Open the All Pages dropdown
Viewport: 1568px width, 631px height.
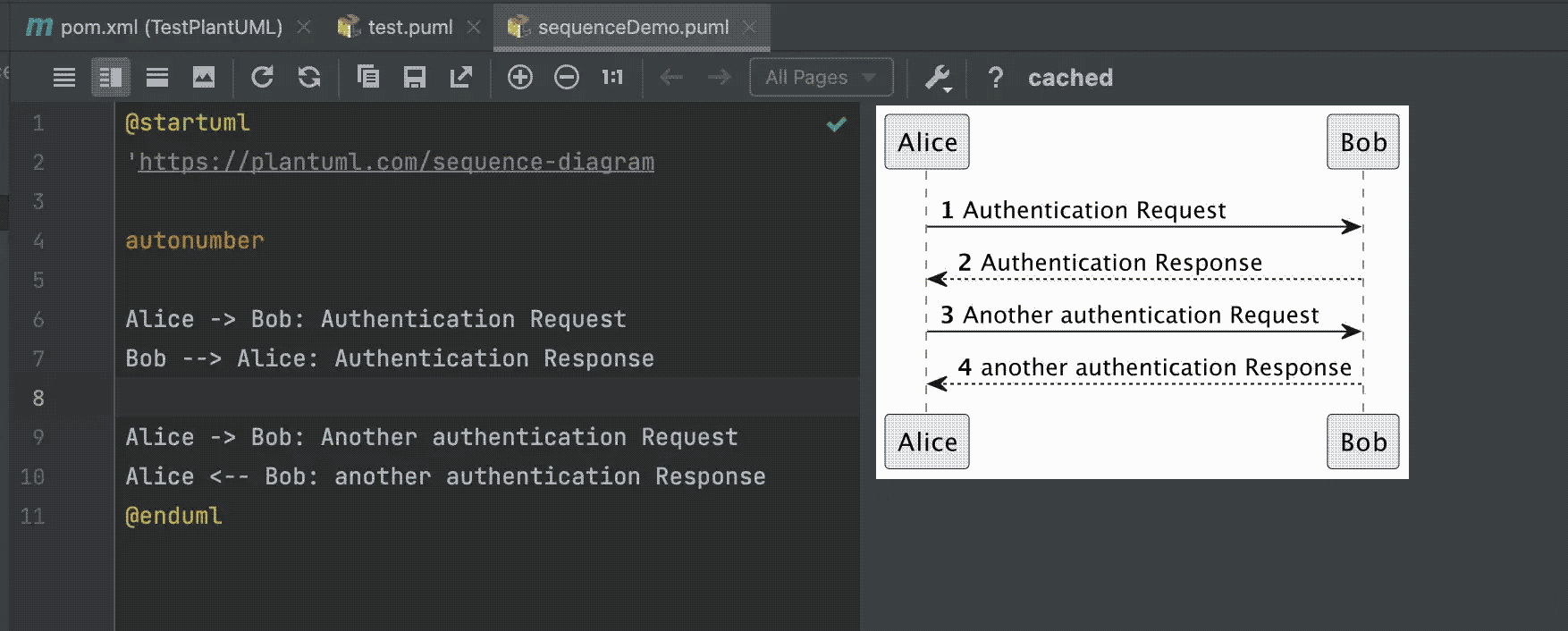pyautogui.click(x=821, y=78)
